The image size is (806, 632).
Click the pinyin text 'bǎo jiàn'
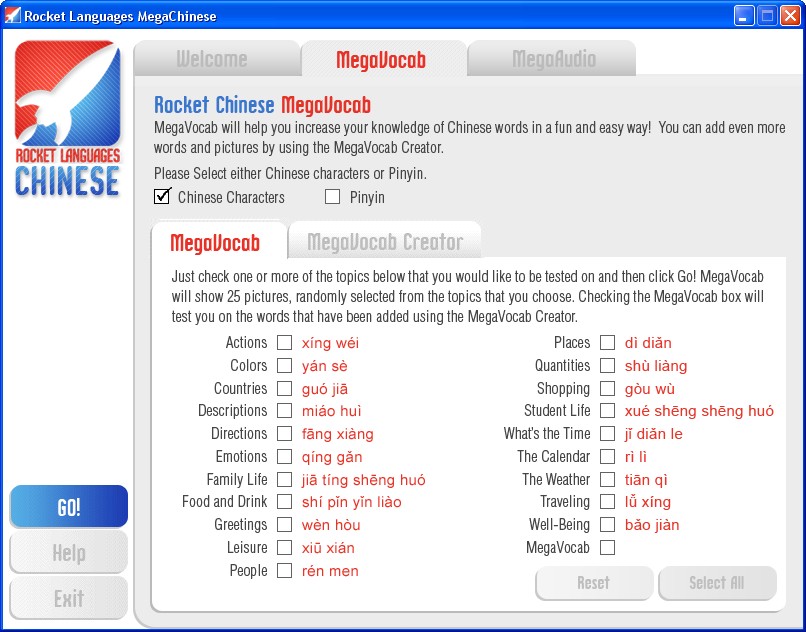click(652, 525)
